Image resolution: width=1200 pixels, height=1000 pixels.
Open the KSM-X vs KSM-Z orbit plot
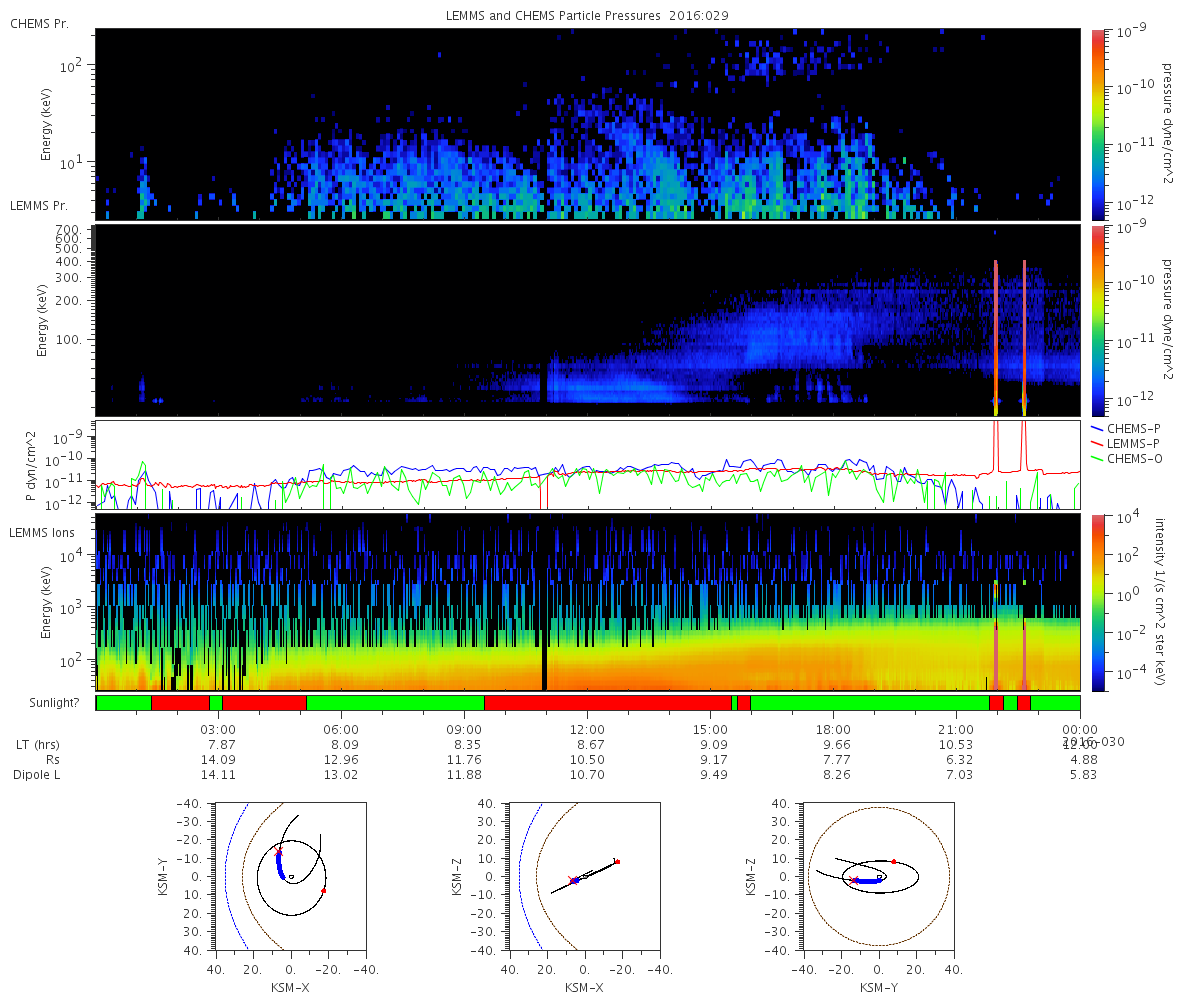584,877
